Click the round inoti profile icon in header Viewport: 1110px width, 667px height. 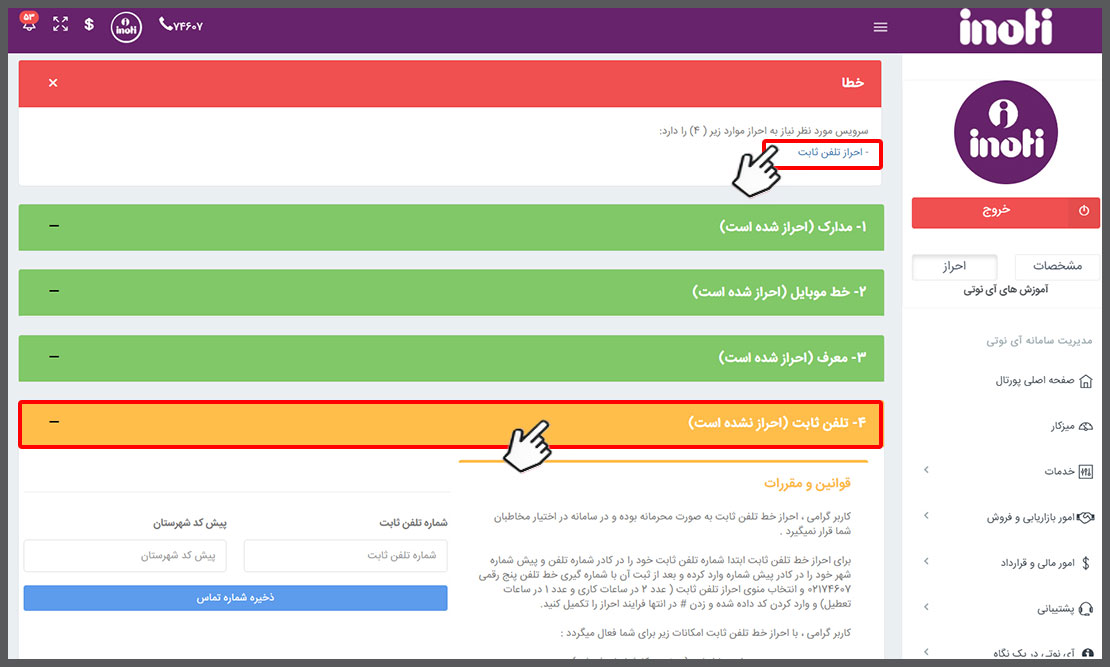pyautogui.click(x=126, y=27)
